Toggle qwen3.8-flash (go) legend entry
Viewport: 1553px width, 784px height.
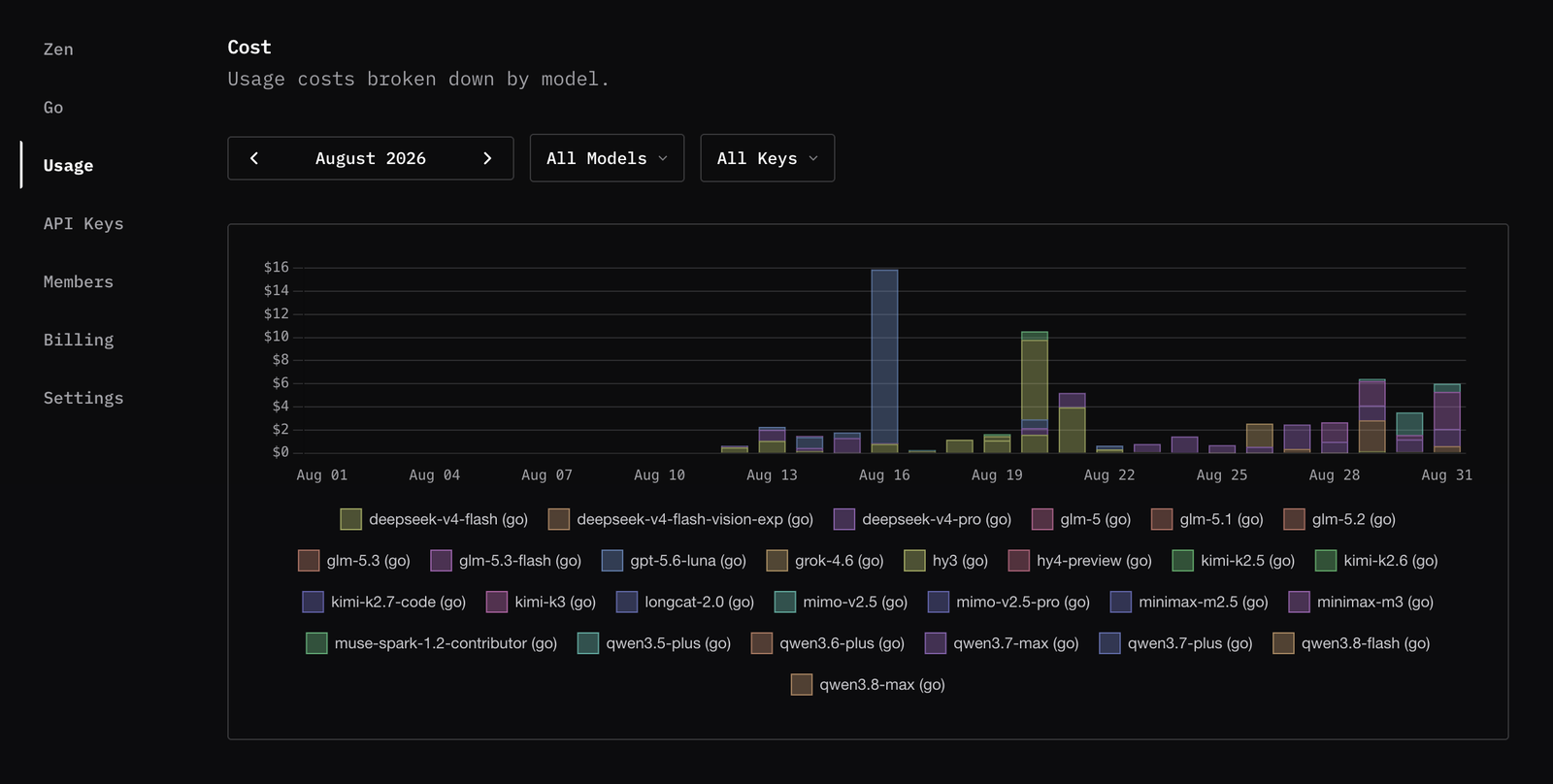[x=1352, y=643]
